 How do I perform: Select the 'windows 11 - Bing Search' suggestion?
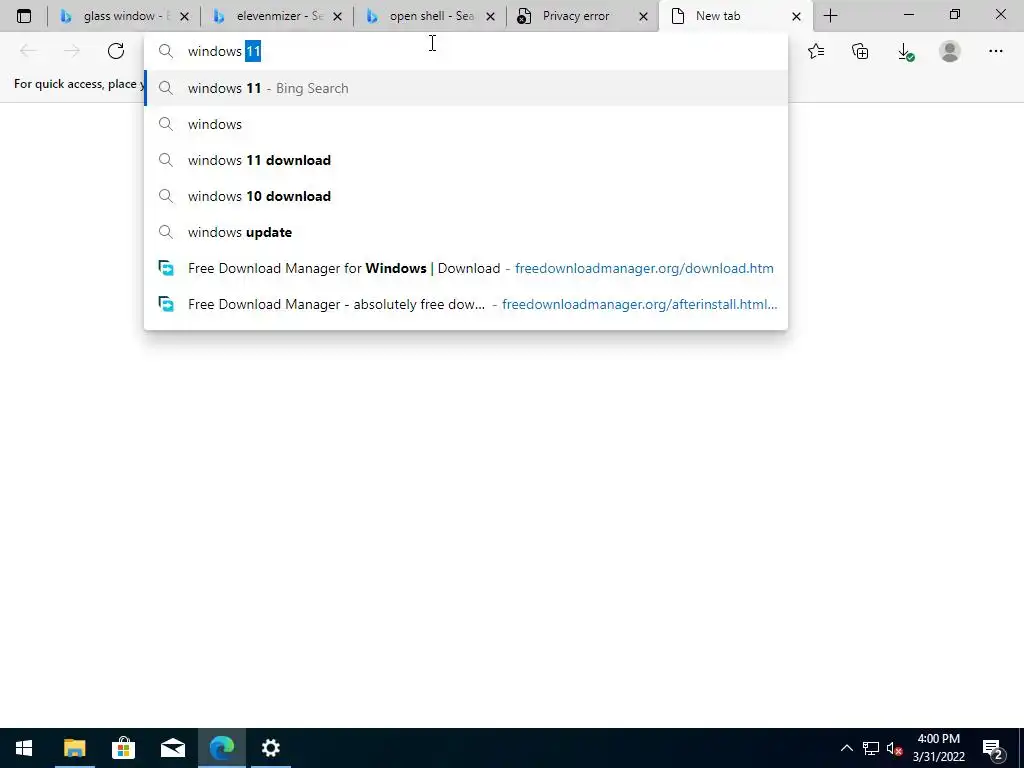466,88
